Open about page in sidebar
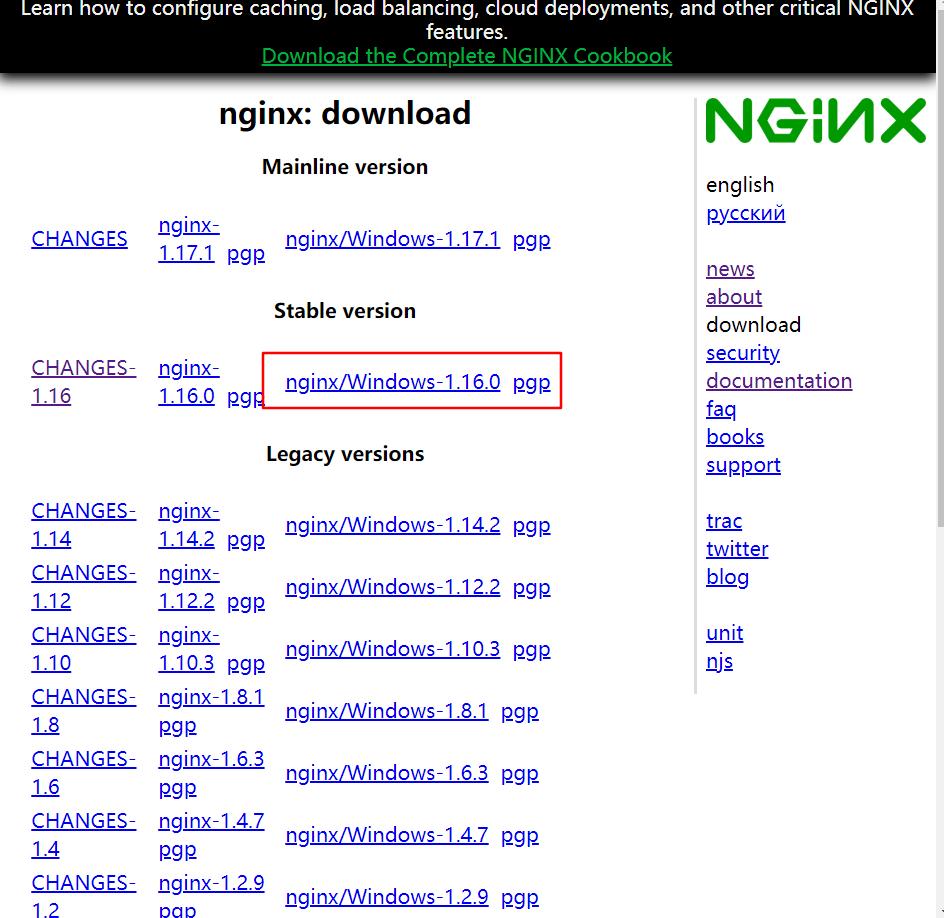 (734, 297)
